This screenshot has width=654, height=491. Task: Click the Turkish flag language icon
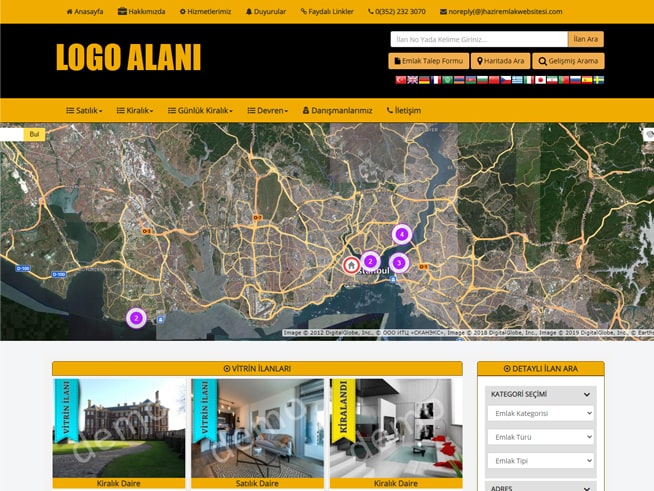[x=401, y=80]
